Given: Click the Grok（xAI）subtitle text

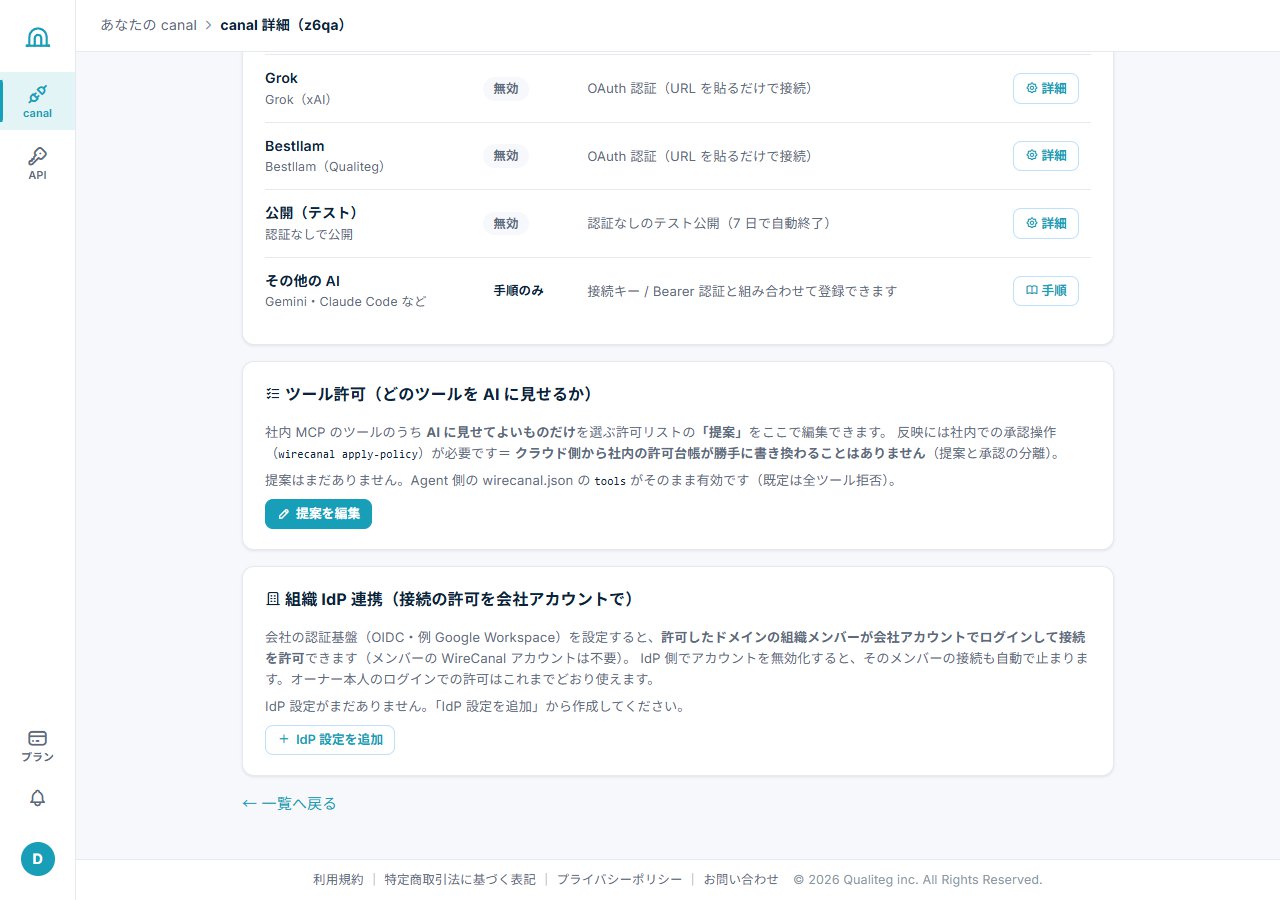Looking at the screenshot, I should (x=298, y=100).
